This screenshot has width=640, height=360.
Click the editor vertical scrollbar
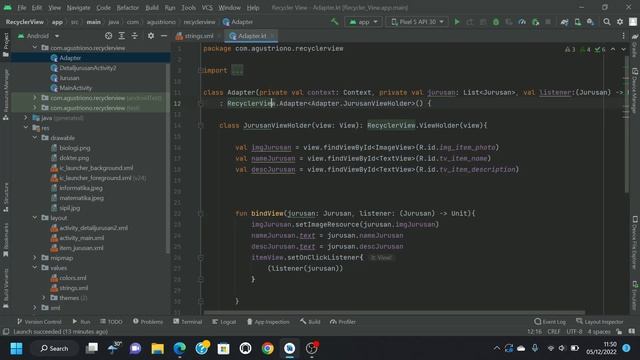pos(627,124)
